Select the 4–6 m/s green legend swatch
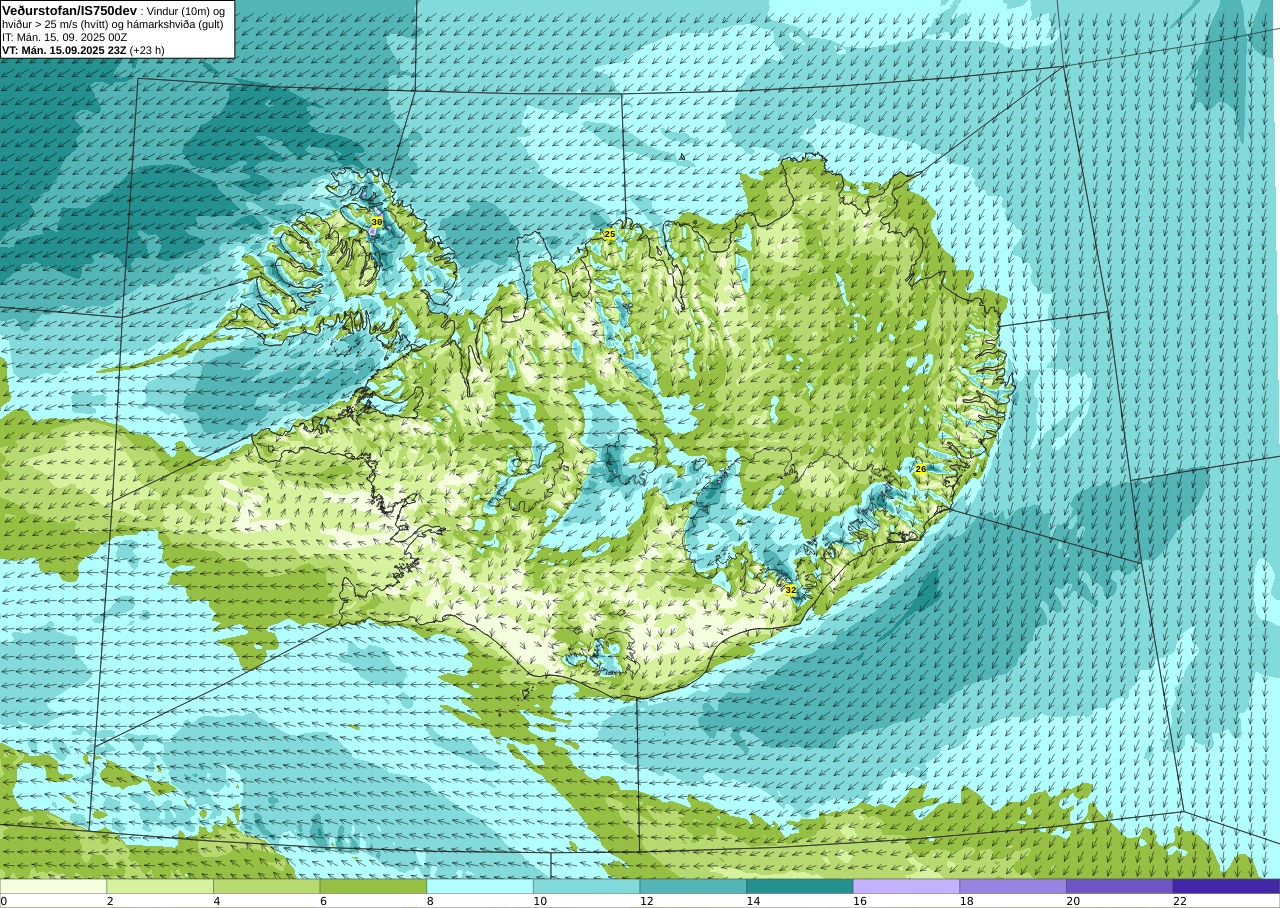This screenshot has width=1280, height=908. pos(267,886)
